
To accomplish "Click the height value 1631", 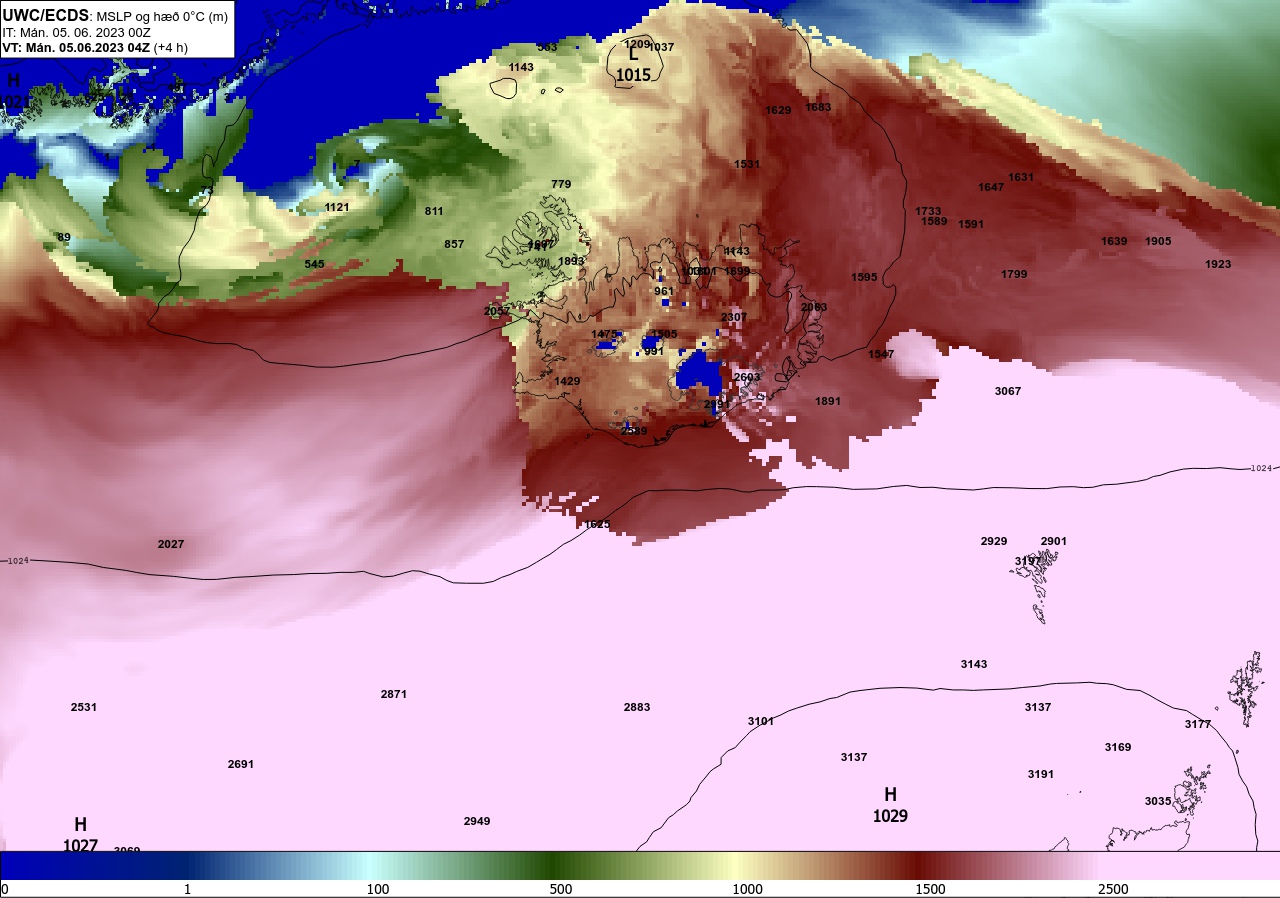I will [1021, 177].
